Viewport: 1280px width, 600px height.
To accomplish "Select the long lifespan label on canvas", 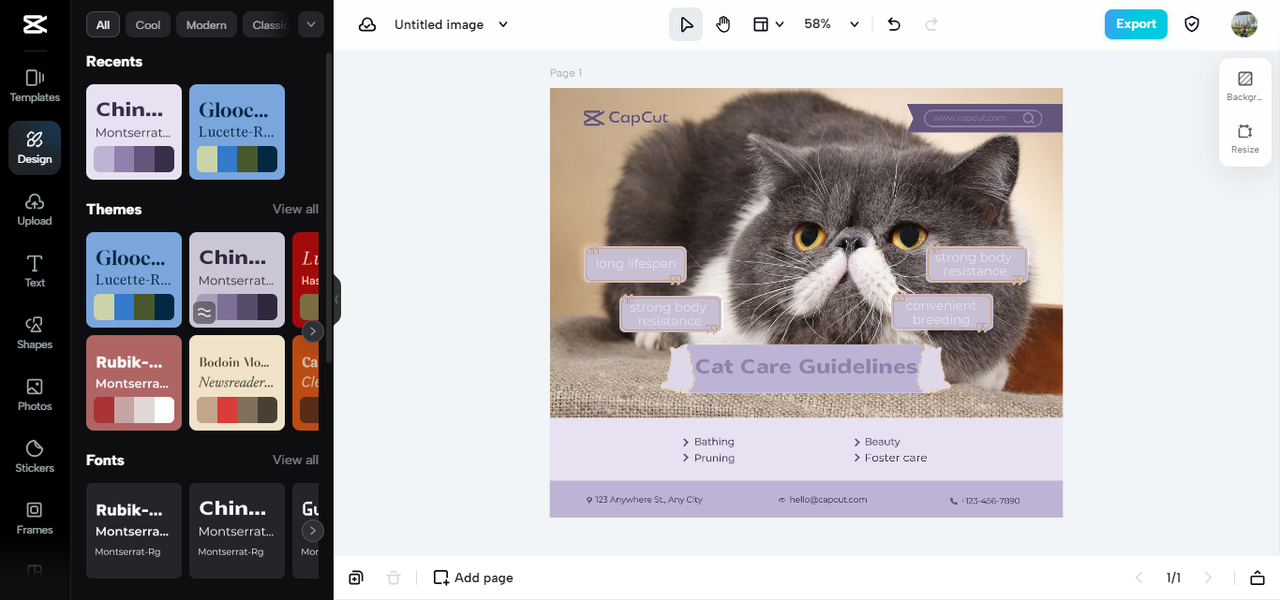I will click(636, 264).
